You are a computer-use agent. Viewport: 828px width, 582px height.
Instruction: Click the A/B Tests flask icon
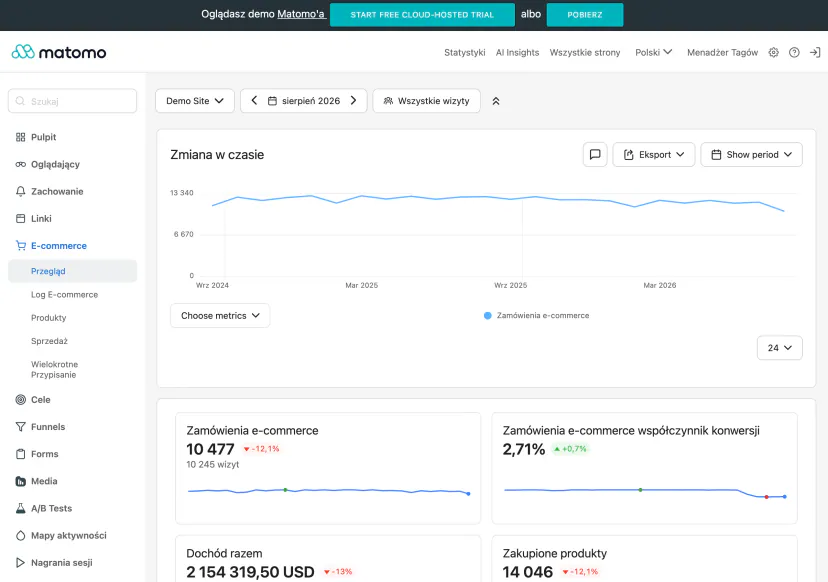(21, 508)
